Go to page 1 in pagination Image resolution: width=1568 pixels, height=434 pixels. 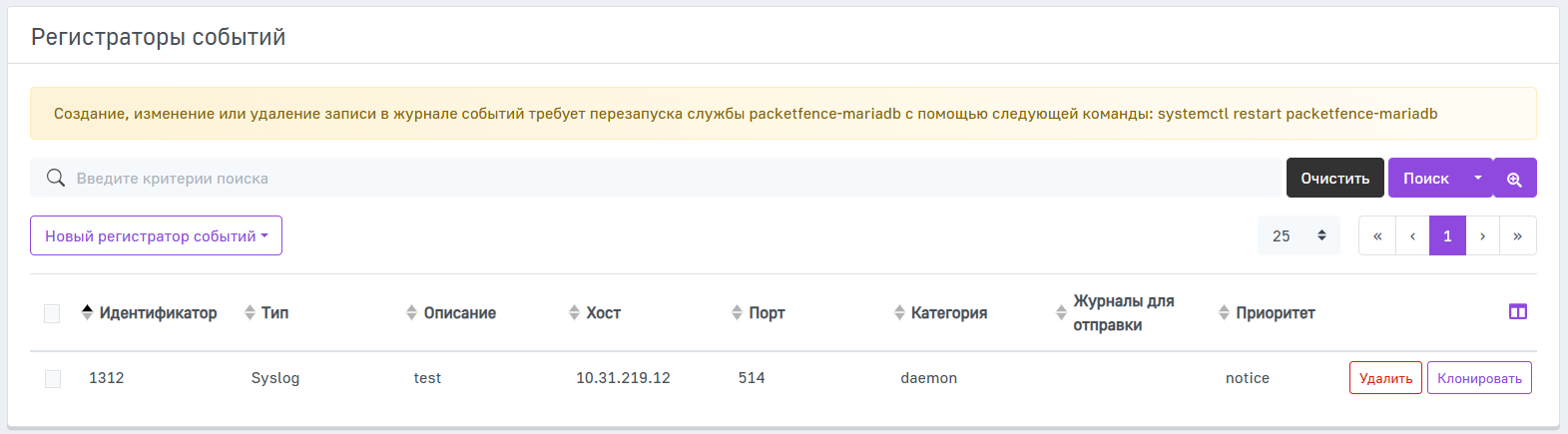coord(1447,236)
